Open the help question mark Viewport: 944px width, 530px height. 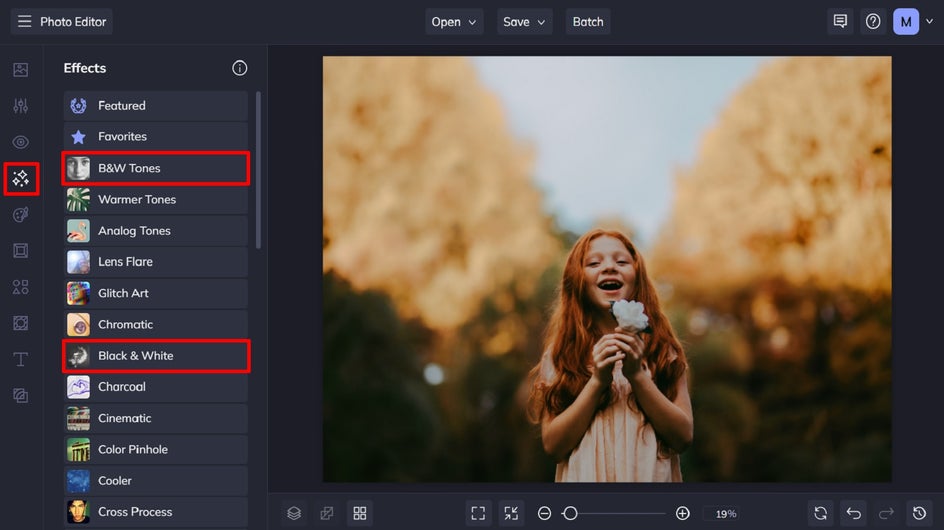coord(873,22)
